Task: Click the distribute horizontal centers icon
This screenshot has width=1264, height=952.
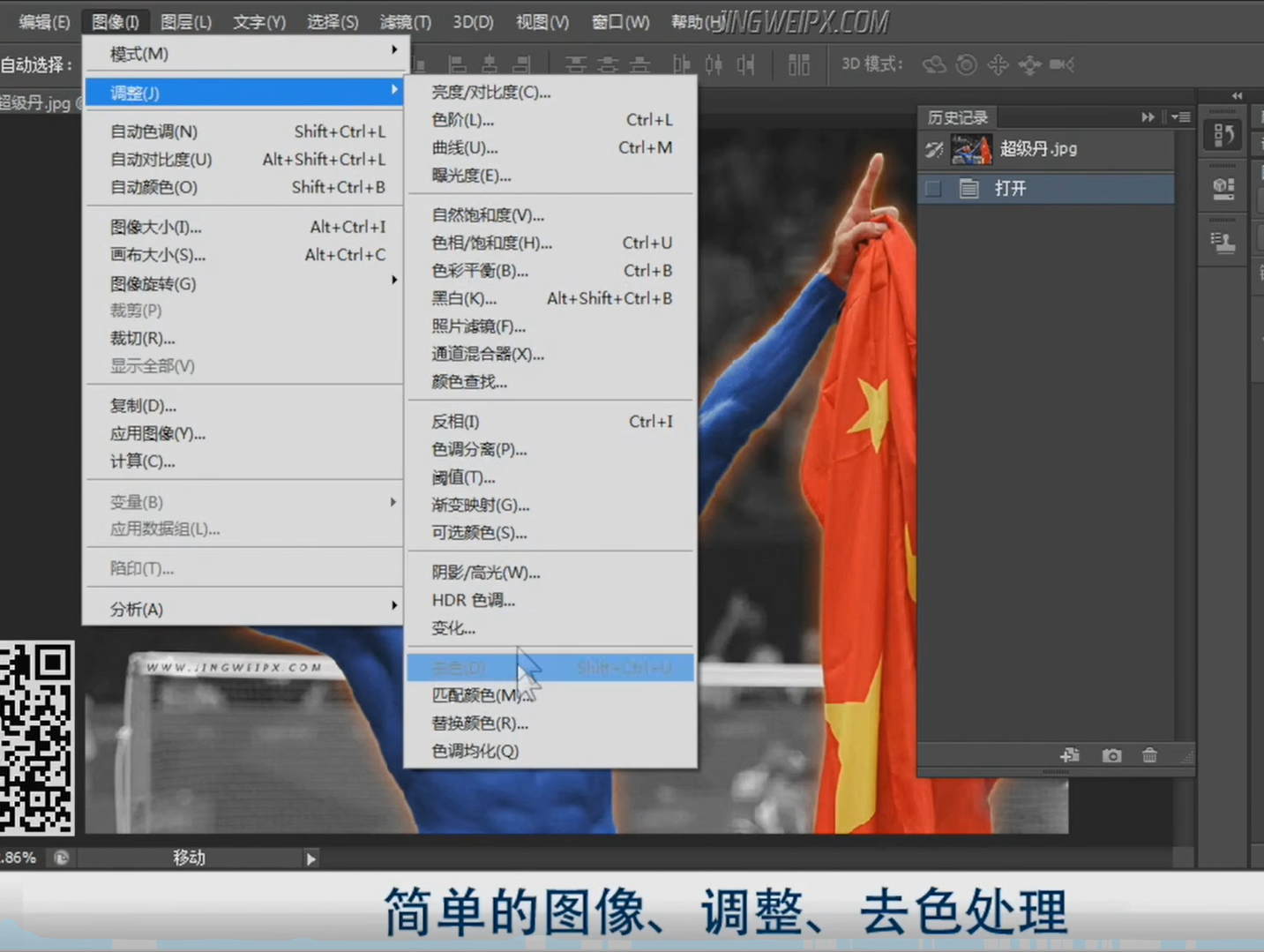Action: pyautogui.click(x=714, y=64)
